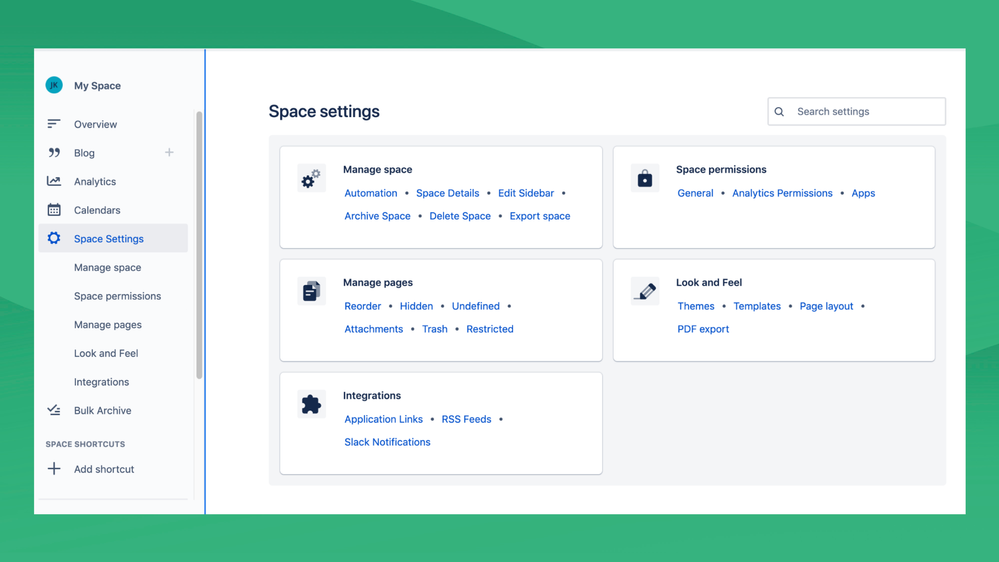Screen dimensions: 999x562
Task: Click the Analytics chart icon
Action: pyautogui.click(x=54, y=181)
